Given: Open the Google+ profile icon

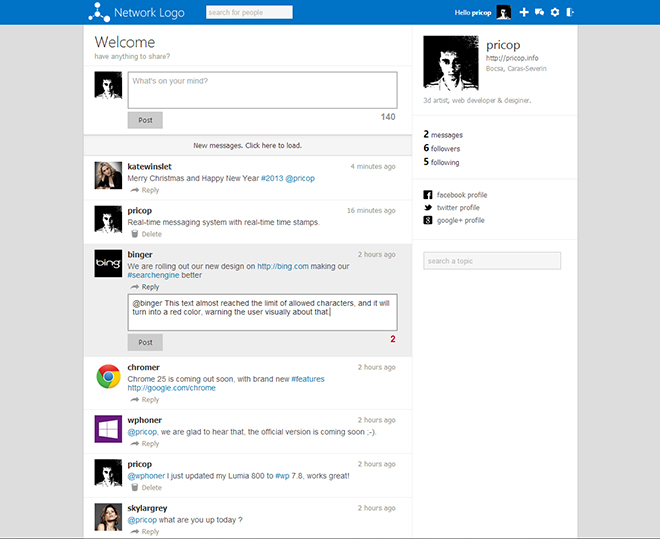Looking at the screenshot, I should (428, 220).
